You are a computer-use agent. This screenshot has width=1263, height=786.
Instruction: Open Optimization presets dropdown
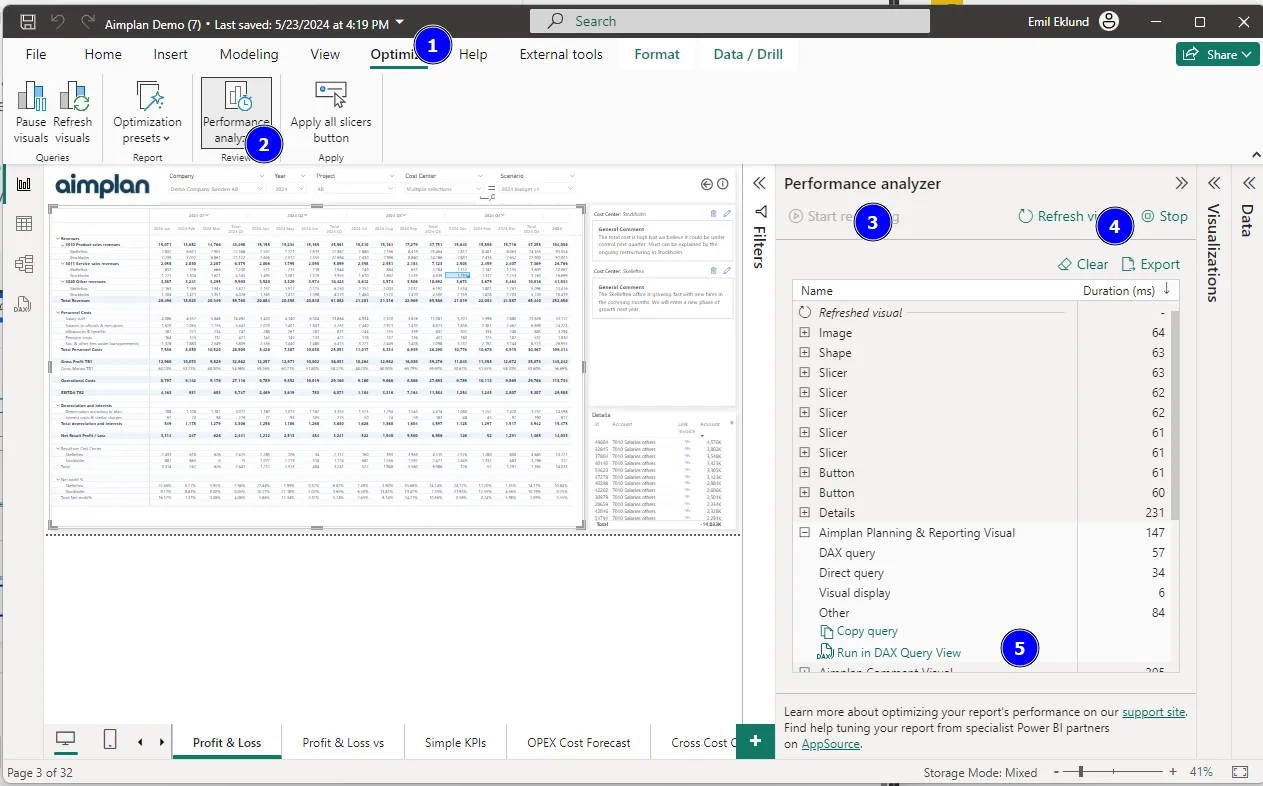[x=147, y=114]
